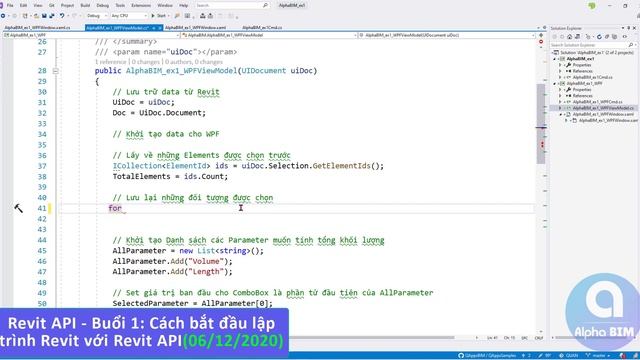Click the screwdriver quick actions icon at line 41
640x360 pixels.
[19, 208]
